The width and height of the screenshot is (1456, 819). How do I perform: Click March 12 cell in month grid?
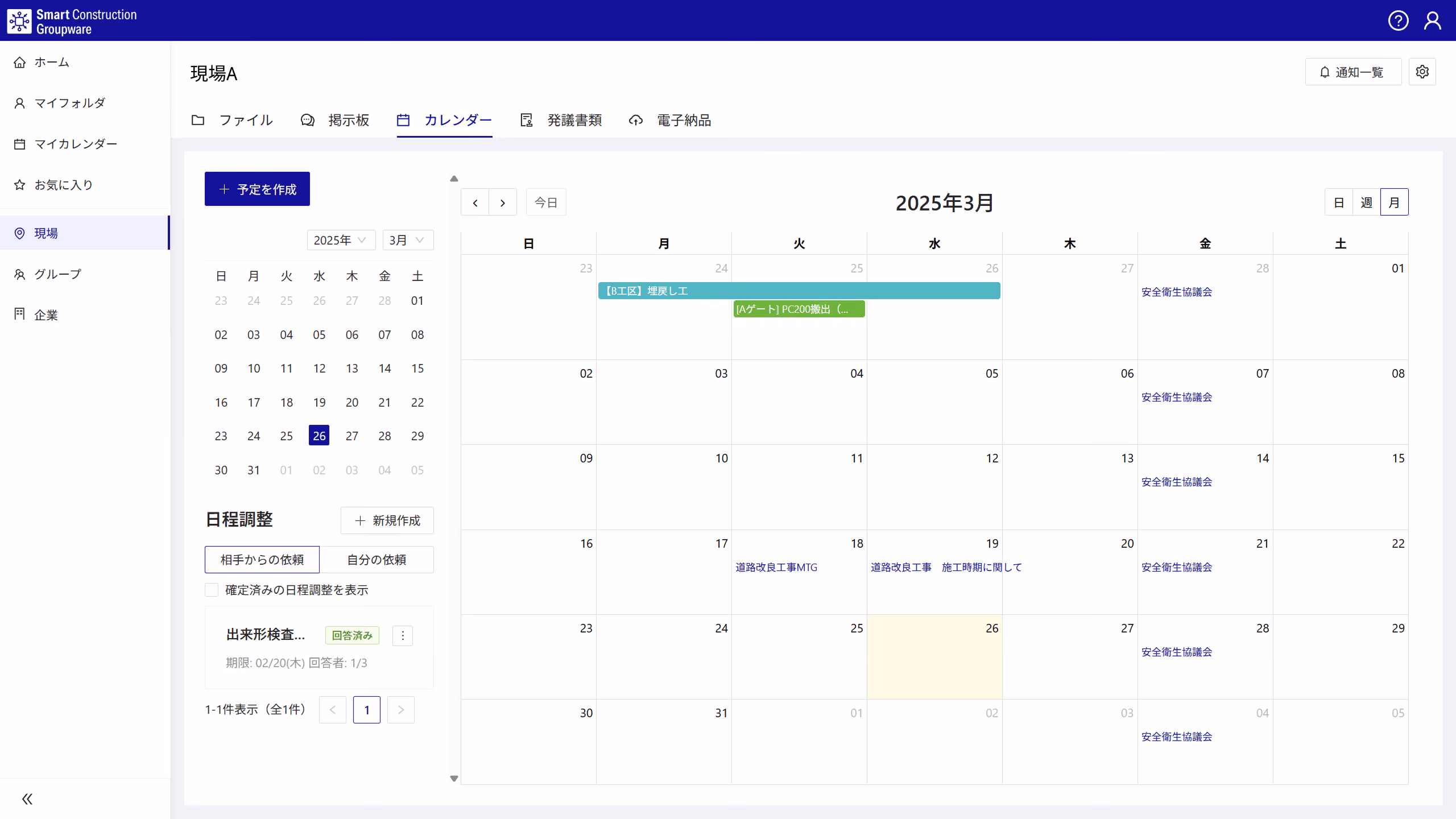pos(934,487)
